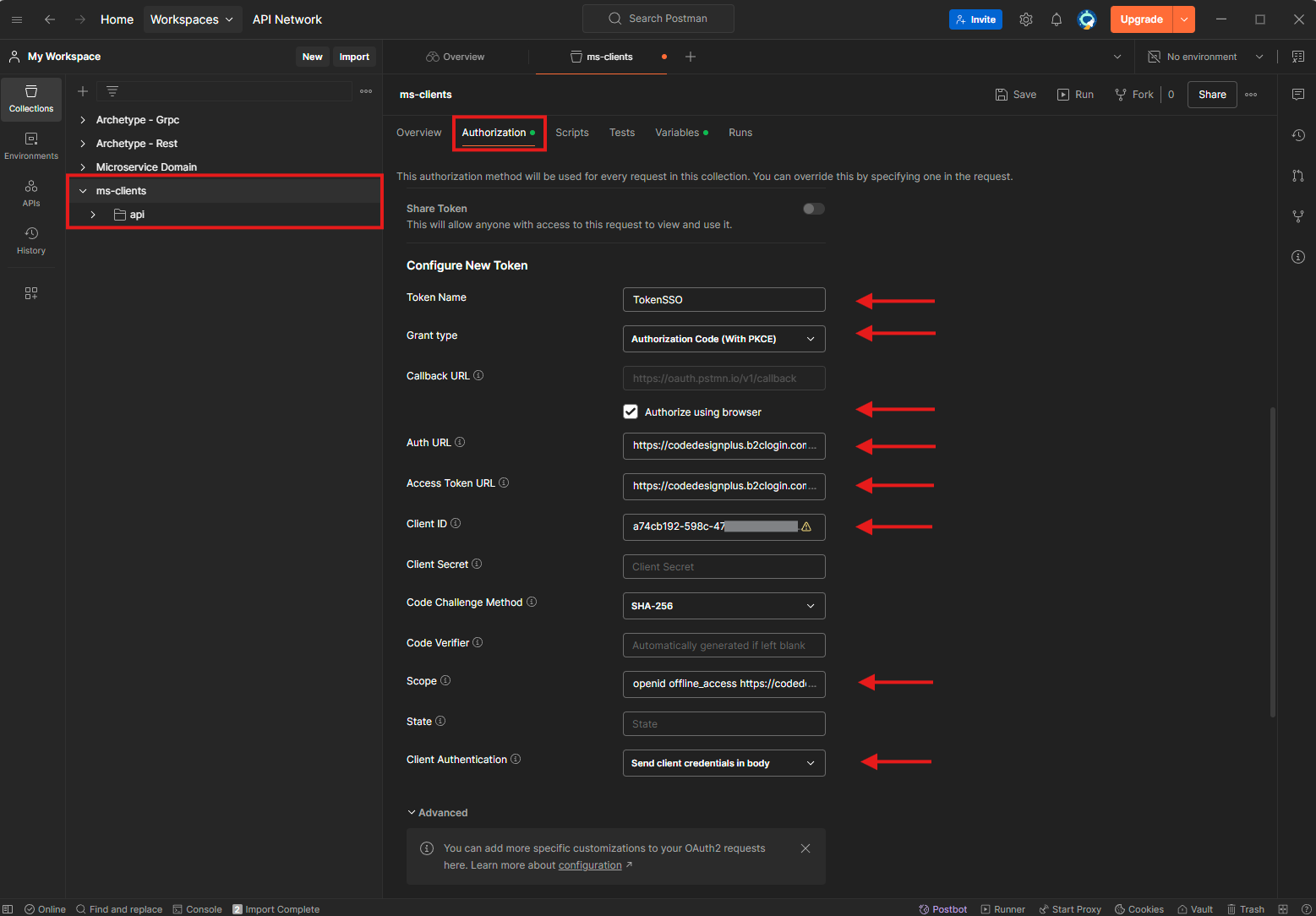Switch to the Tests tab
Image resolution: width=1316 pixels, height=916 pixels.
tap(622, 133)
